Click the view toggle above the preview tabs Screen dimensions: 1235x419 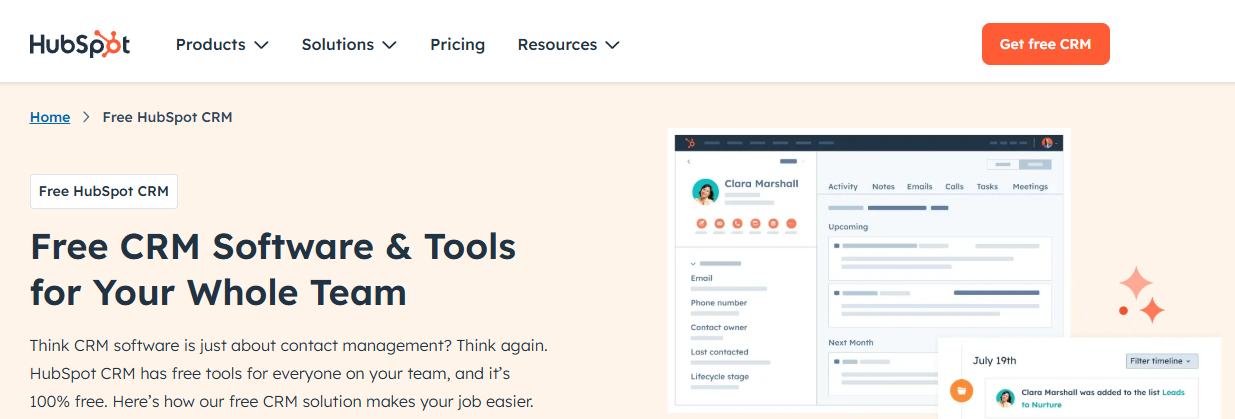[x=1019, y=164]
